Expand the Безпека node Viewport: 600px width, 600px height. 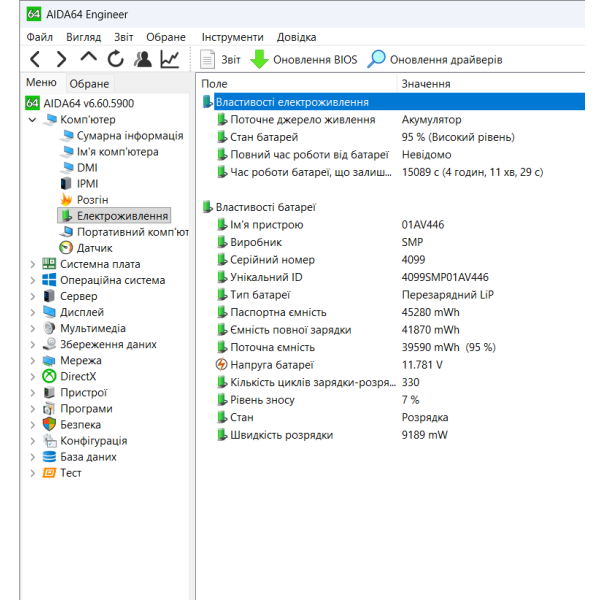pos(33,425)
